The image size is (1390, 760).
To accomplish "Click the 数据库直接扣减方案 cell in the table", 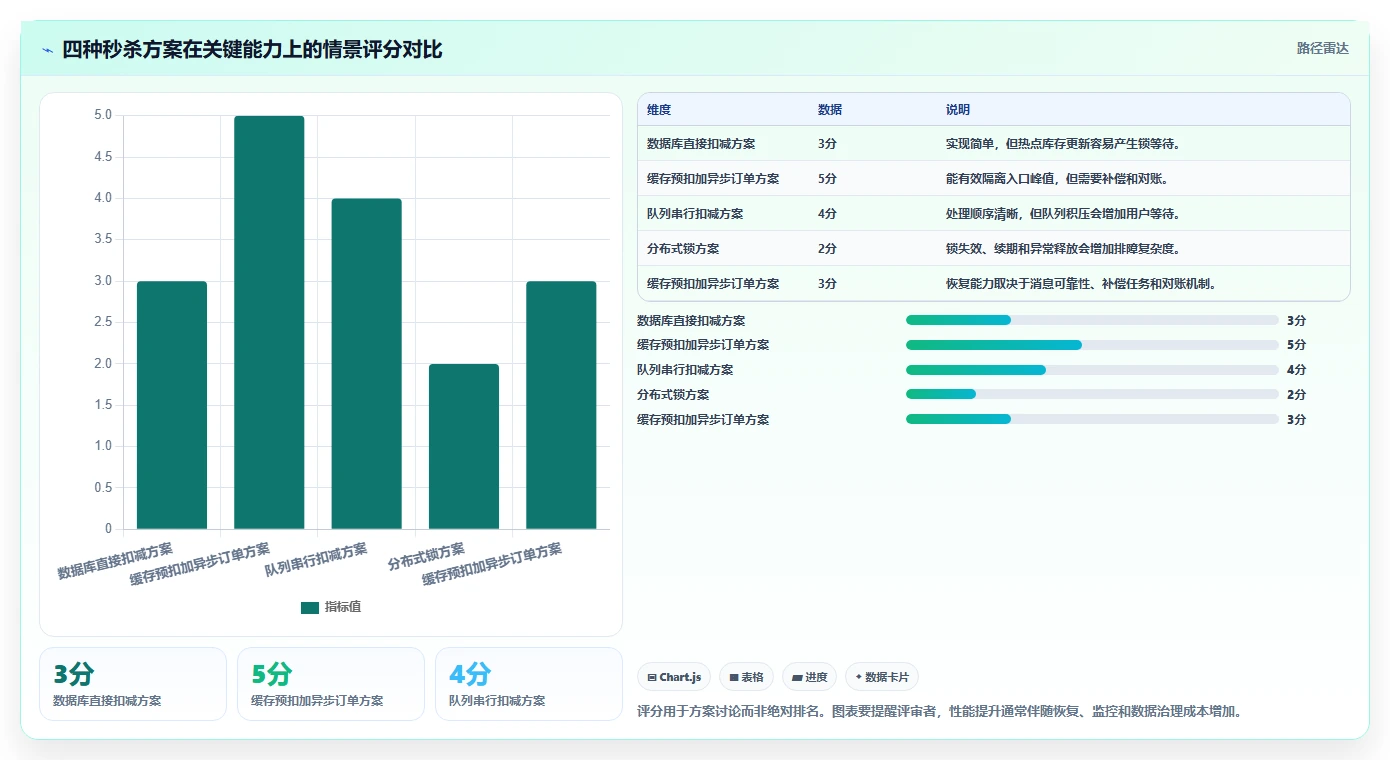I will pos(701,144).
